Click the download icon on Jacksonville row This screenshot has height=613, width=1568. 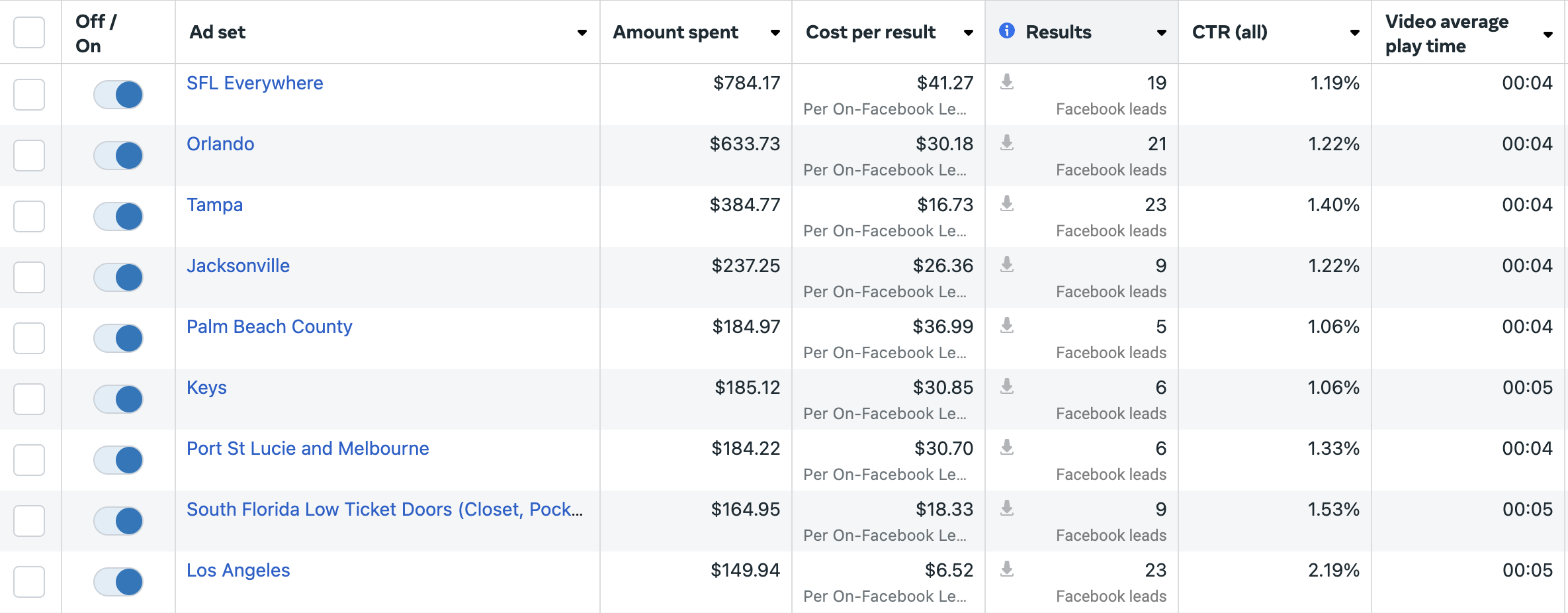pos(1008,265)
